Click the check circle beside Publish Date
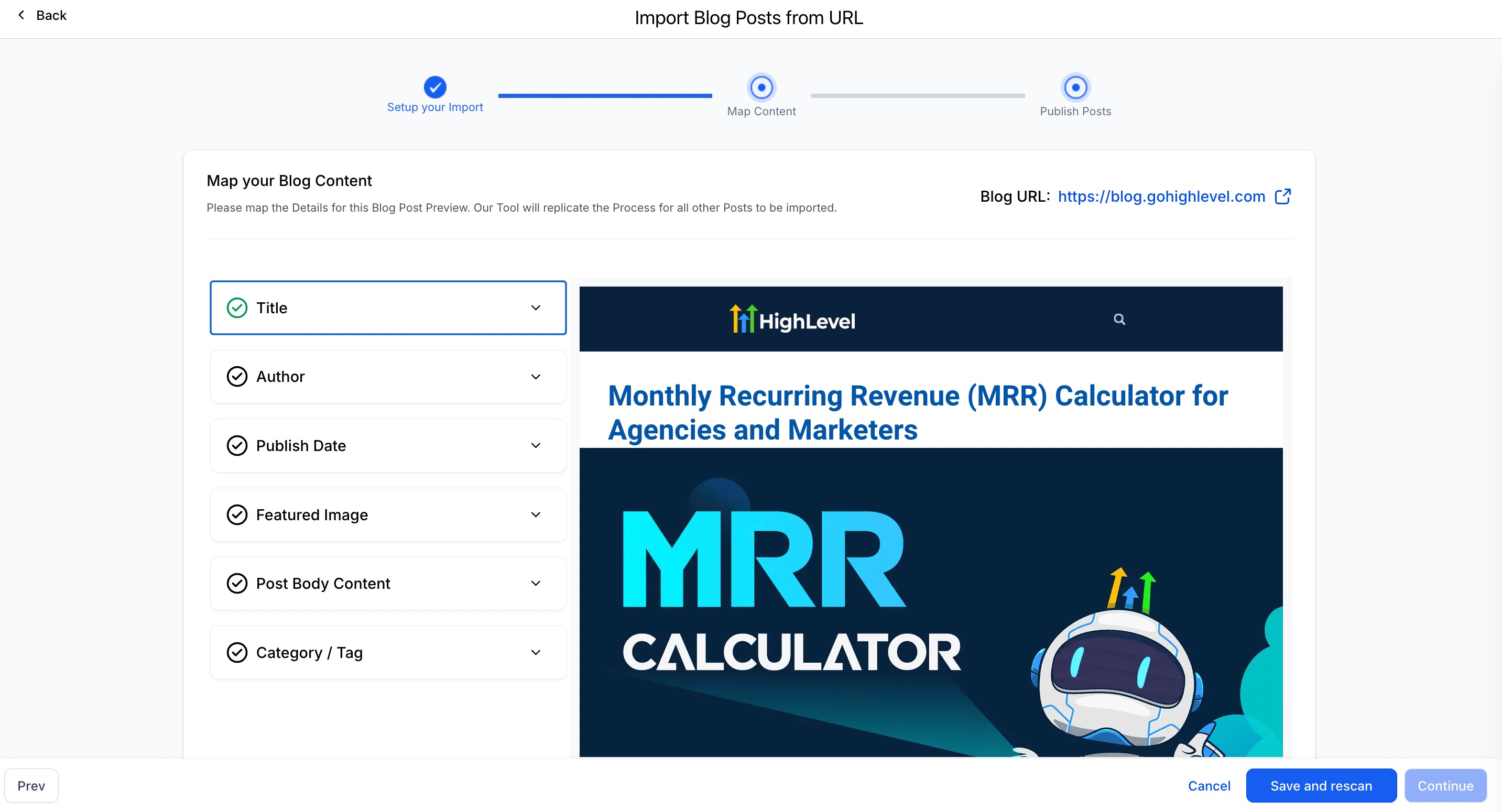 pos(237,445)
